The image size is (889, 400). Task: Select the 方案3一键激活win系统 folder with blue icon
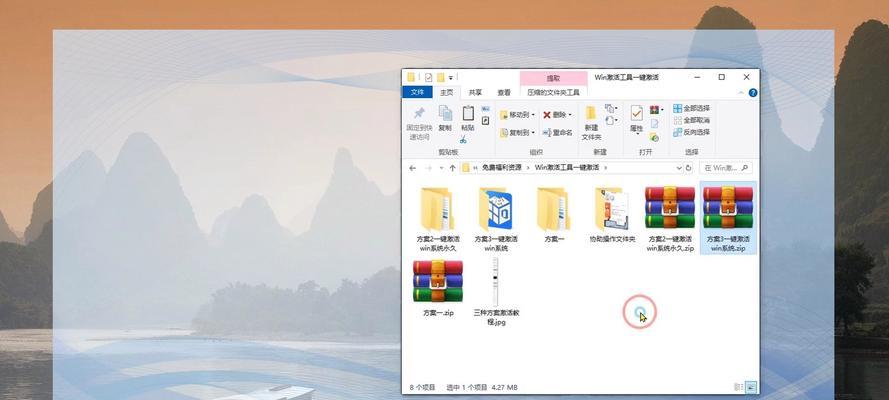pos(496,219)
